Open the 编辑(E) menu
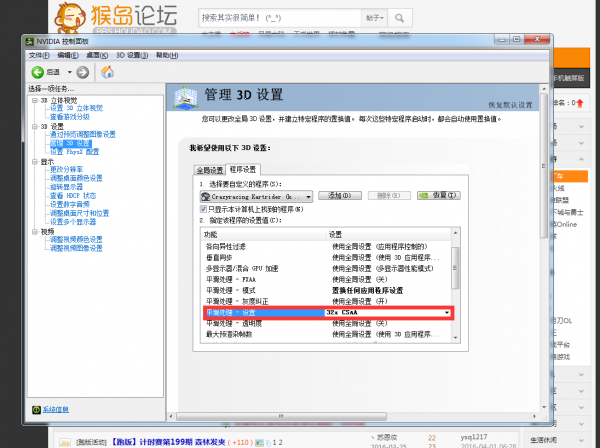600x448 pixels. pos(68,55)
